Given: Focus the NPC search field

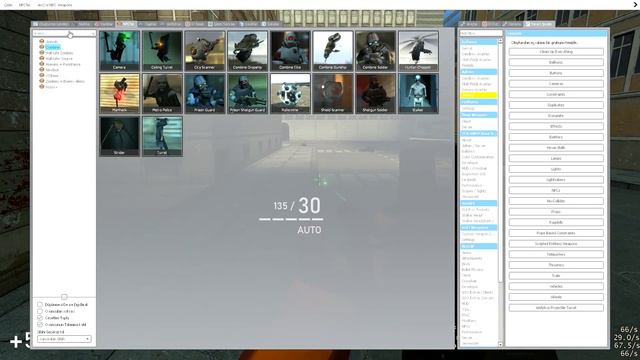Looking at the screenshot, I should click(x=64, y=33).
